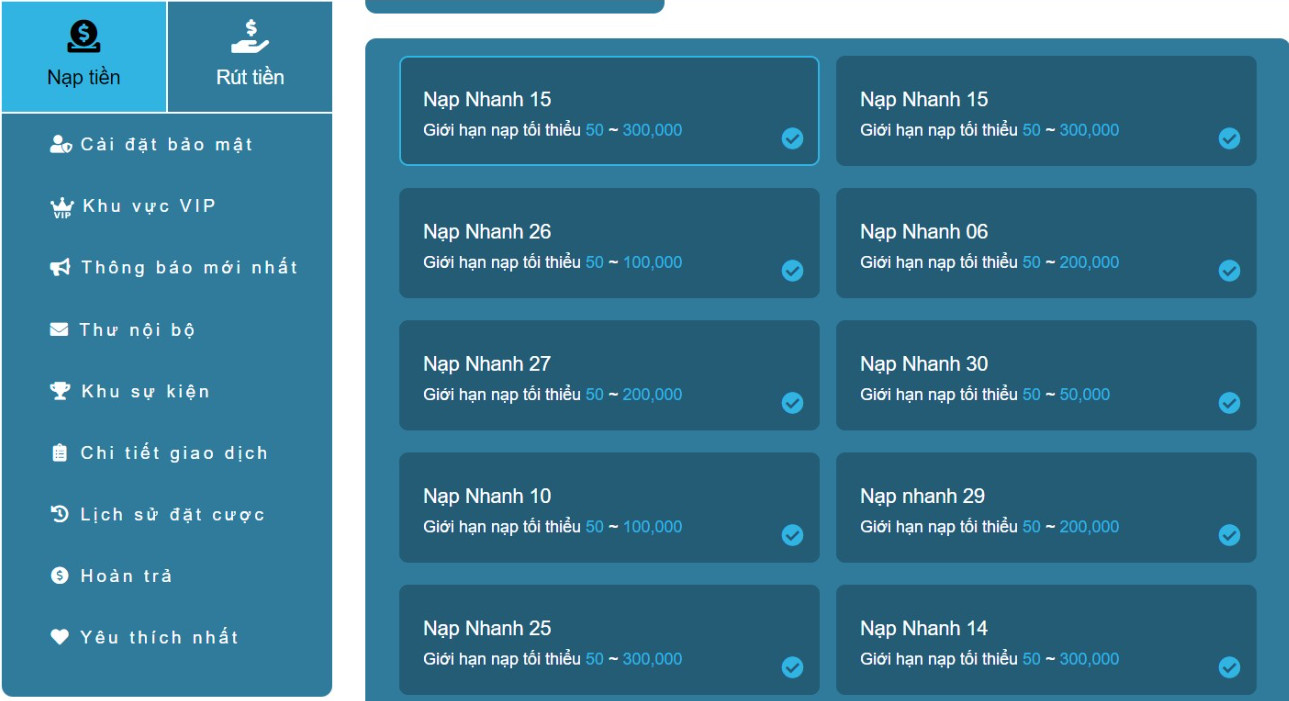
Task: Click the VIP crown icon
Action: [62, 207]
